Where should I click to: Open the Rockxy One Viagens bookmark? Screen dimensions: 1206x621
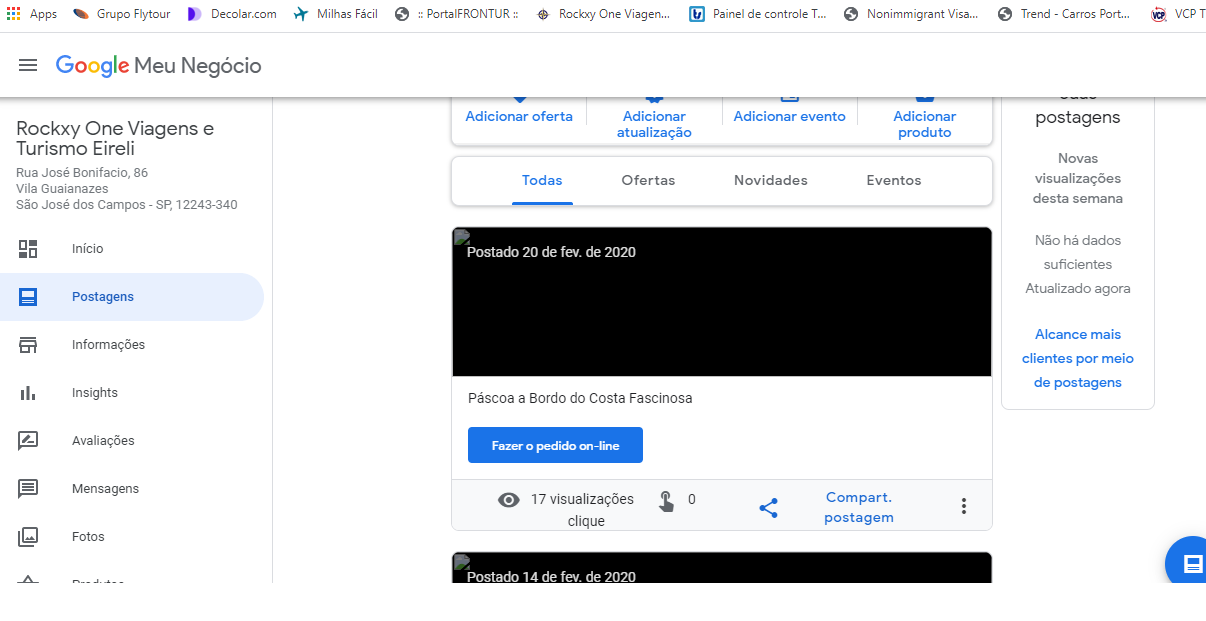point(604,14)
